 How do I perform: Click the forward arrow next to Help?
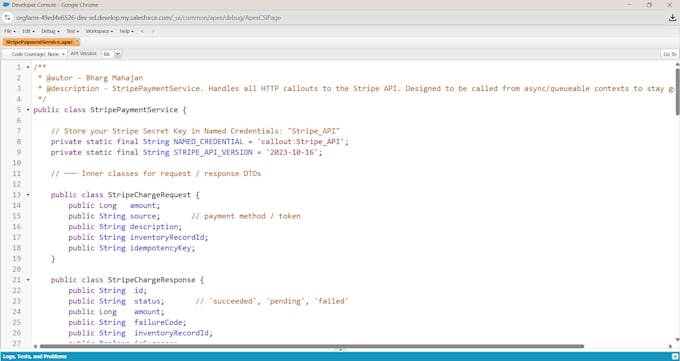[153, 31]
